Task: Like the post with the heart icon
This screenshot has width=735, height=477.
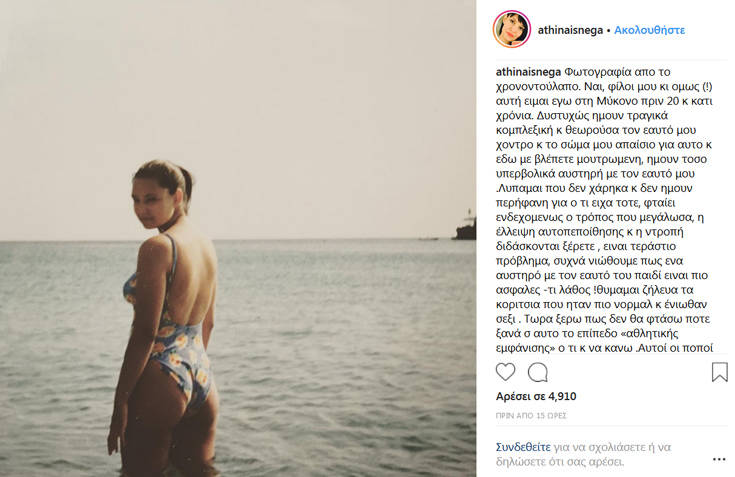Action: [505, 372]
